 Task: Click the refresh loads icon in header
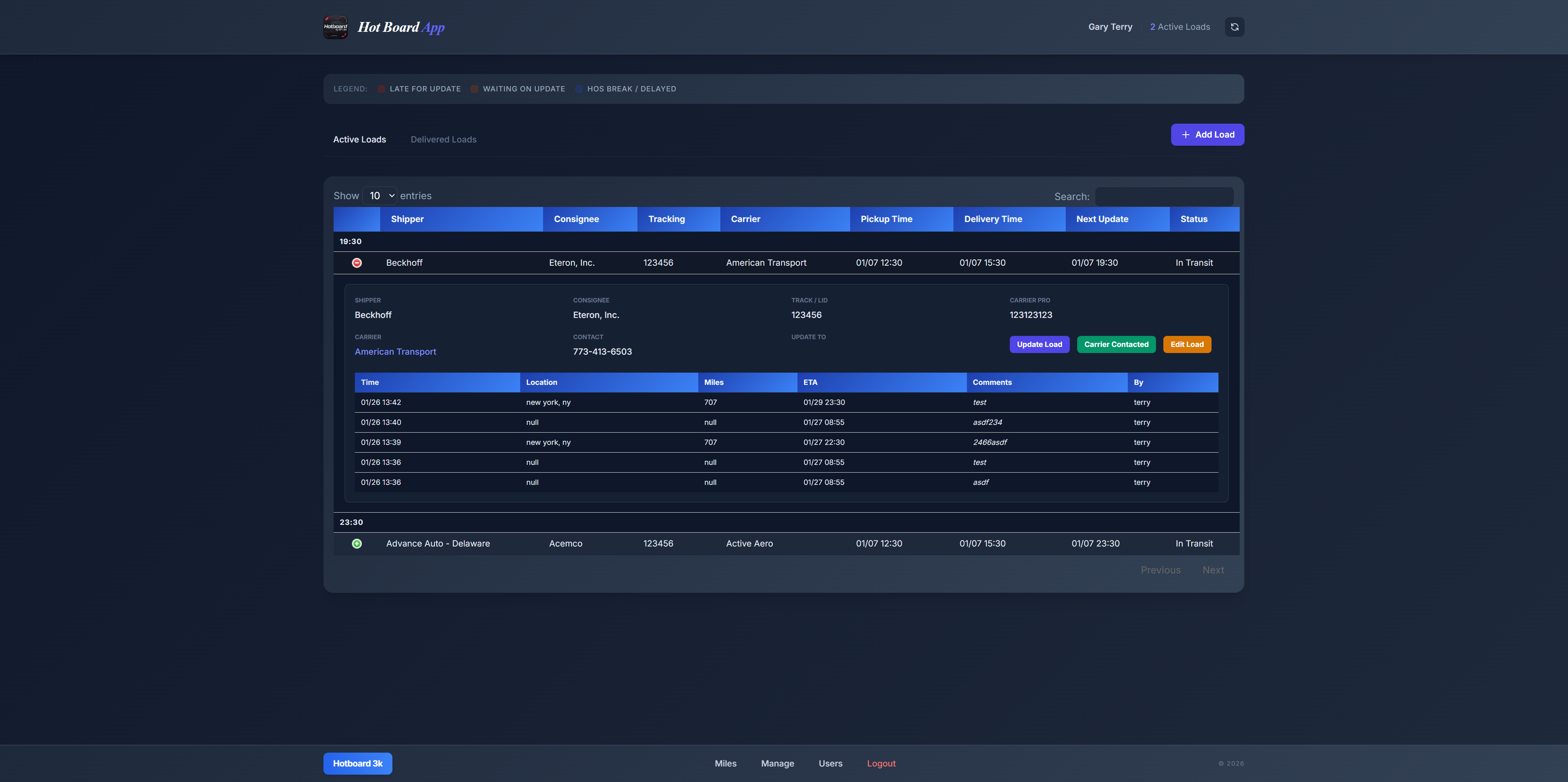(x=1234, y=27)
